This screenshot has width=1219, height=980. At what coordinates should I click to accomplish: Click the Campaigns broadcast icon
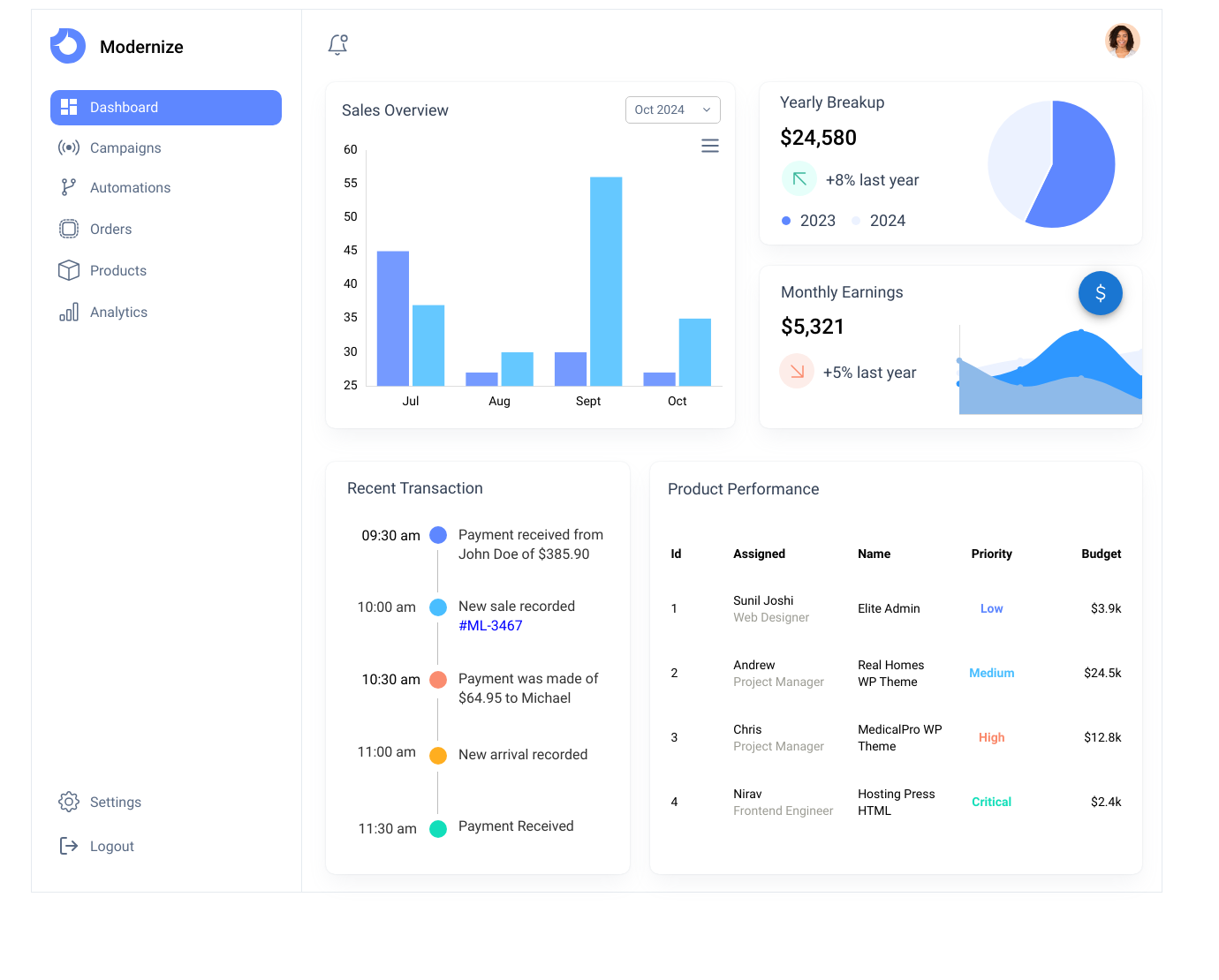(69, 147)
